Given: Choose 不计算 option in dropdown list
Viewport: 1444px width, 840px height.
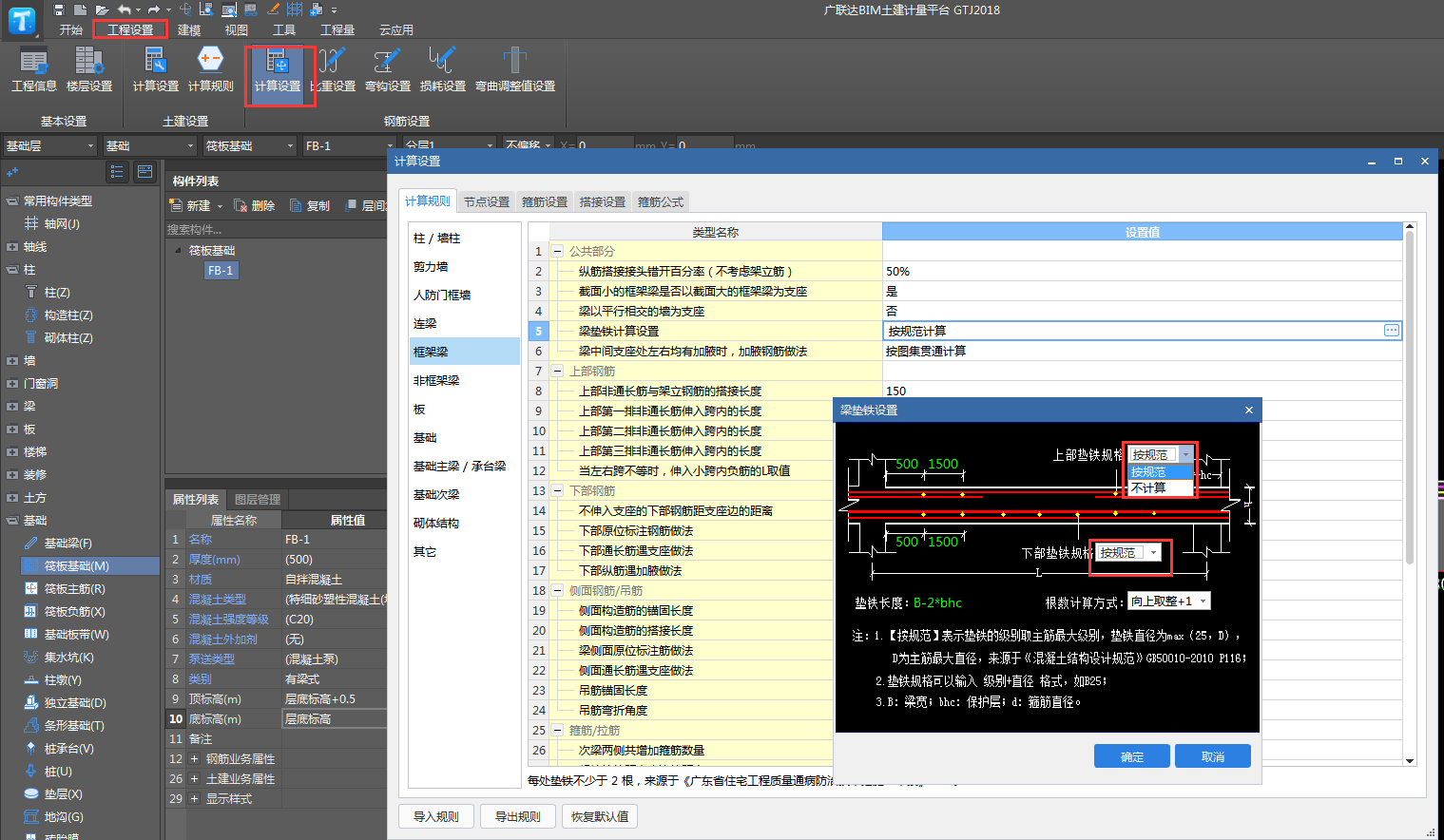Looking at the screenshot, I should click(x=1160, y=487).
